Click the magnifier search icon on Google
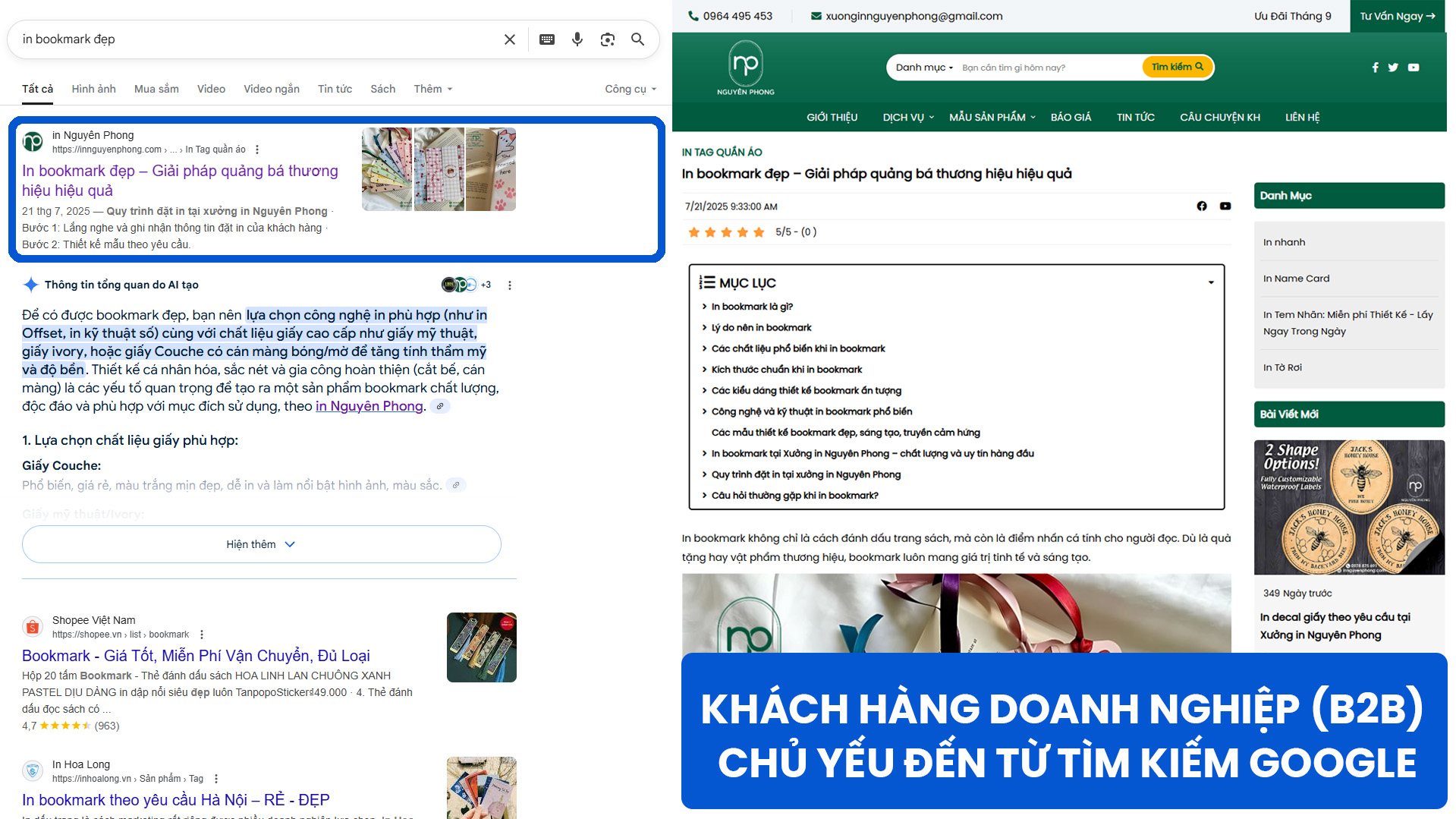1456x819 pixels. click(638, 39)
